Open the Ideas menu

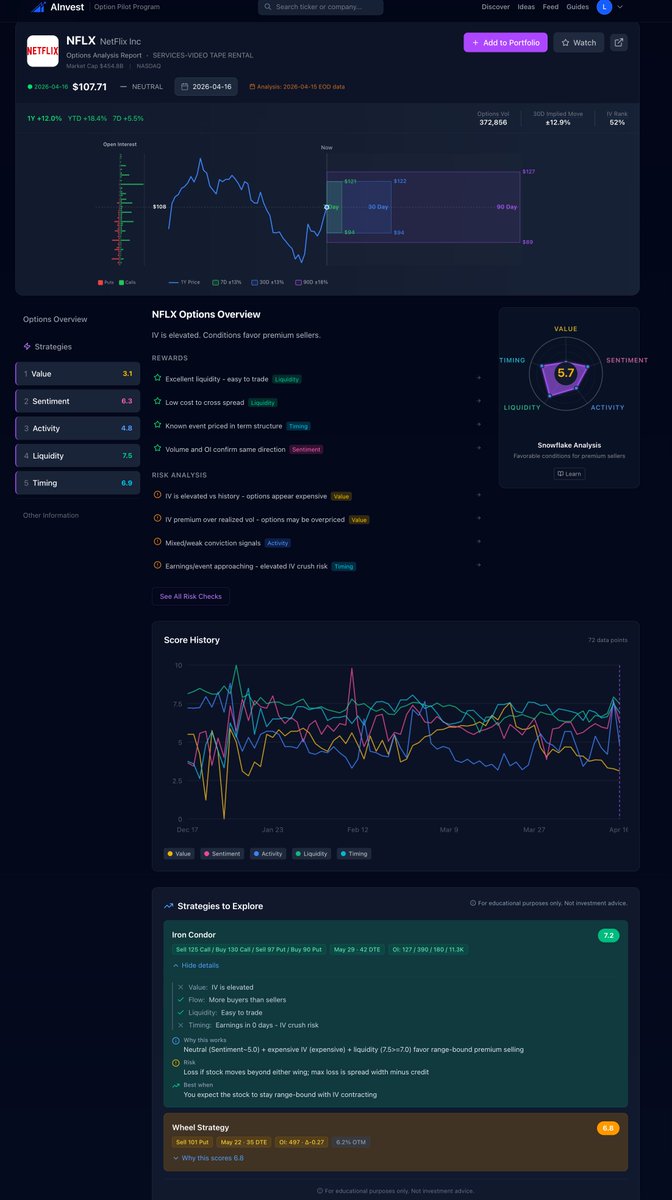click(x=527, y=7)
